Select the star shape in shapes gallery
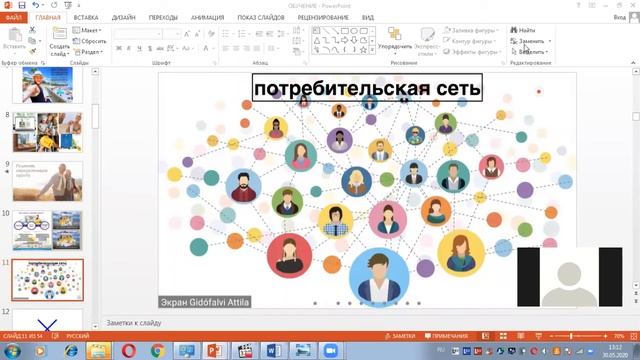 (363, 50)
